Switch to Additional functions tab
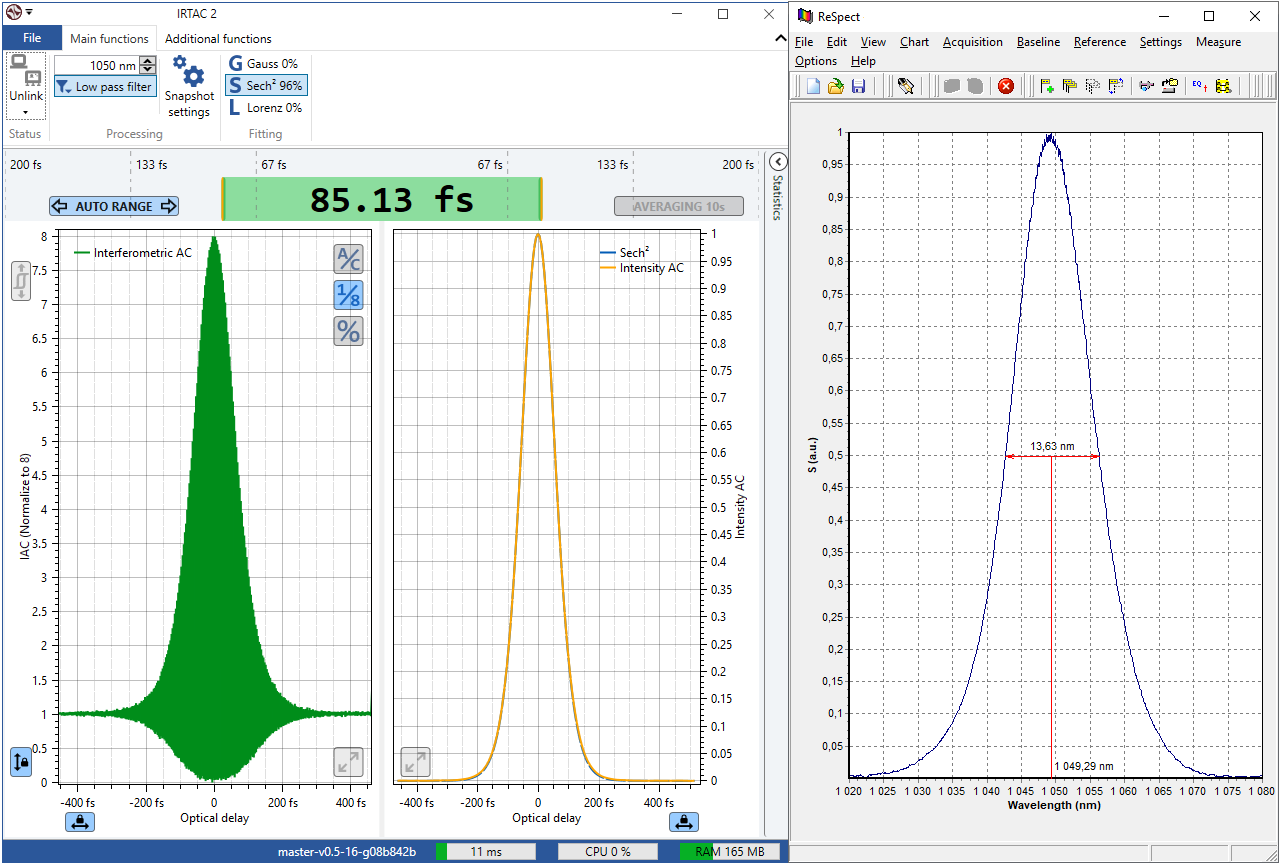Screen dimensions: 1280x864 pos(218,39)
